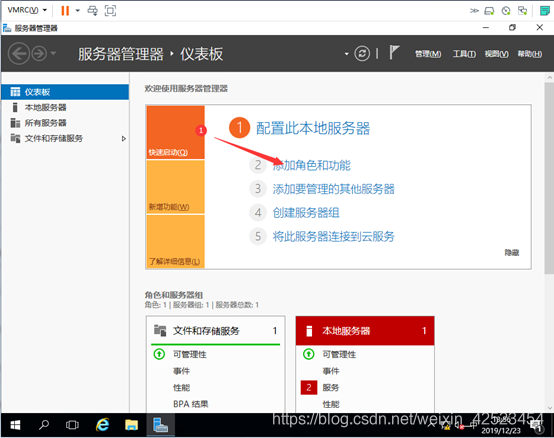554x438 pixels.
Task: Select 所有服务器 in the left navigation
Action: tap(65, 123)
